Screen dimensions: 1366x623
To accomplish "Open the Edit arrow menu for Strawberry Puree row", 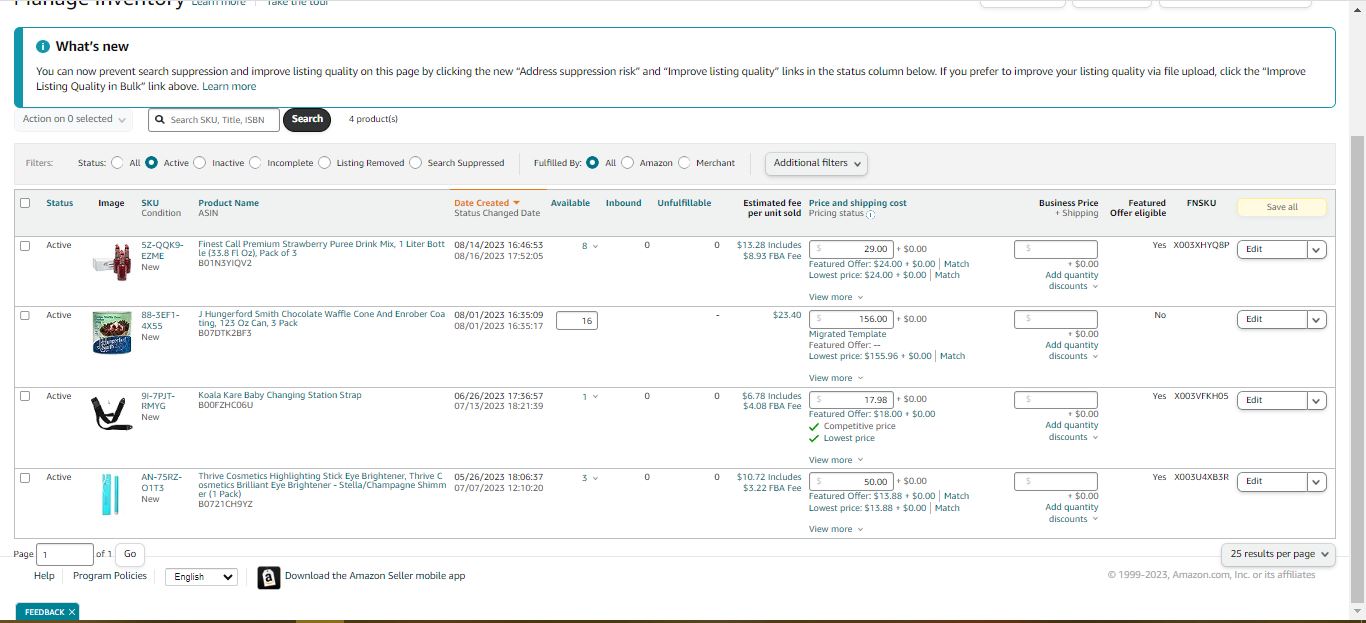I will tap(1316, 250).
